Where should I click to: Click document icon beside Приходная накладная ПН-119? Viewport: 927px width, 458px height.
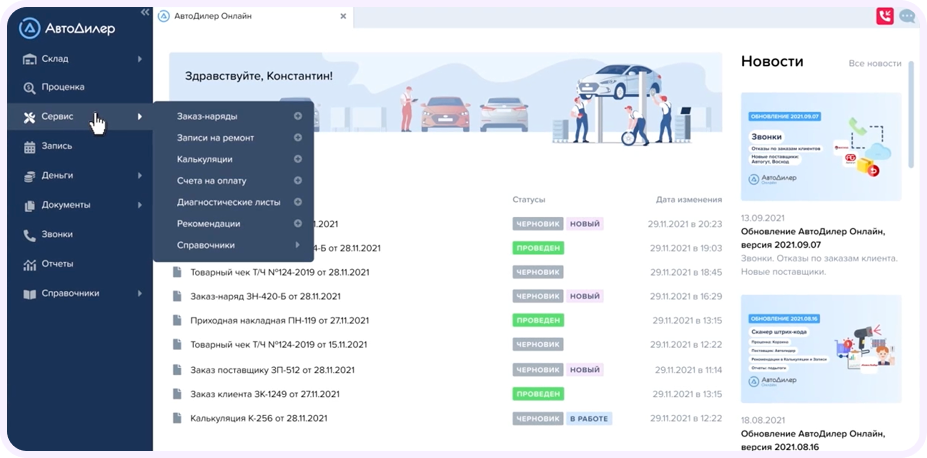176,320
